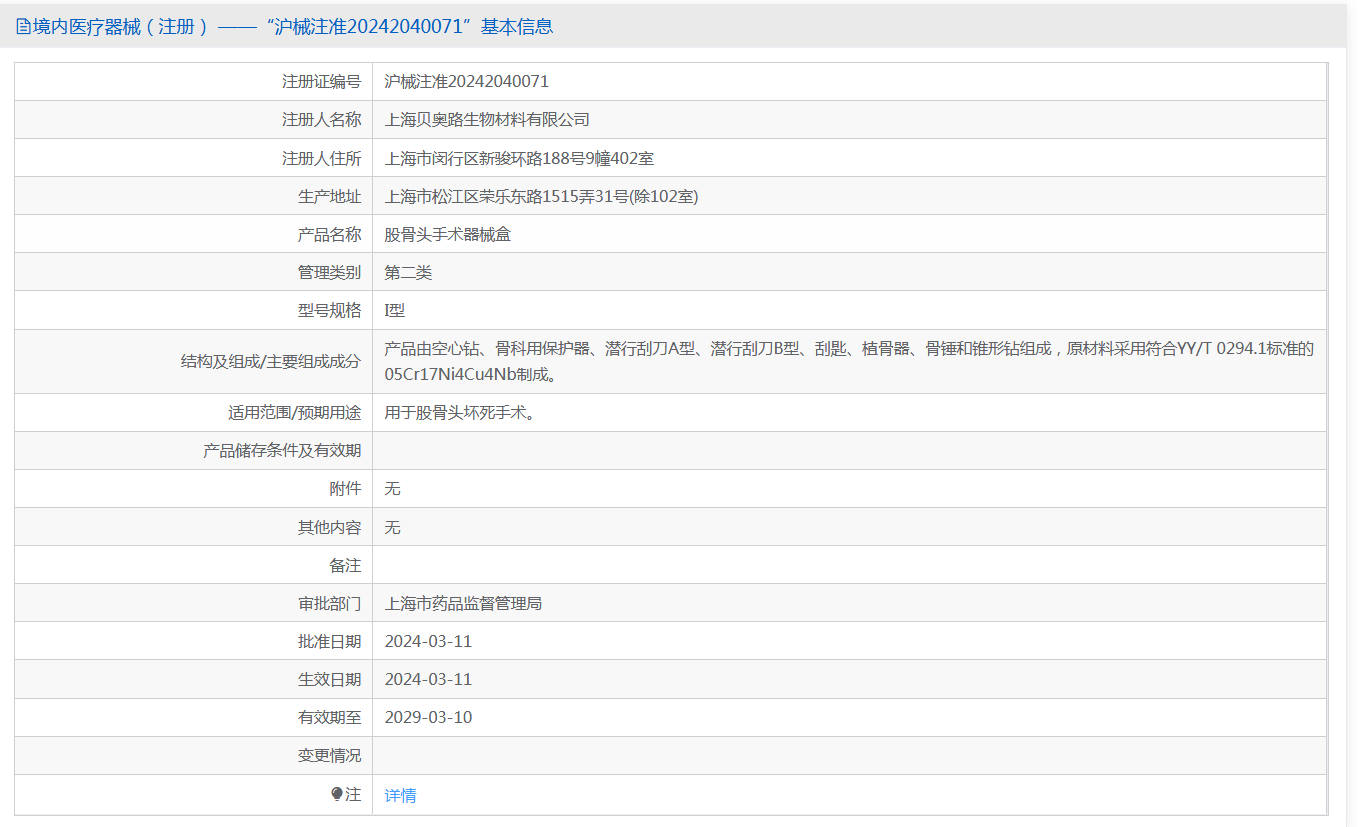1369x827 pixels.
Task: Click the 型号规格 label
Action: click(329, 311)
